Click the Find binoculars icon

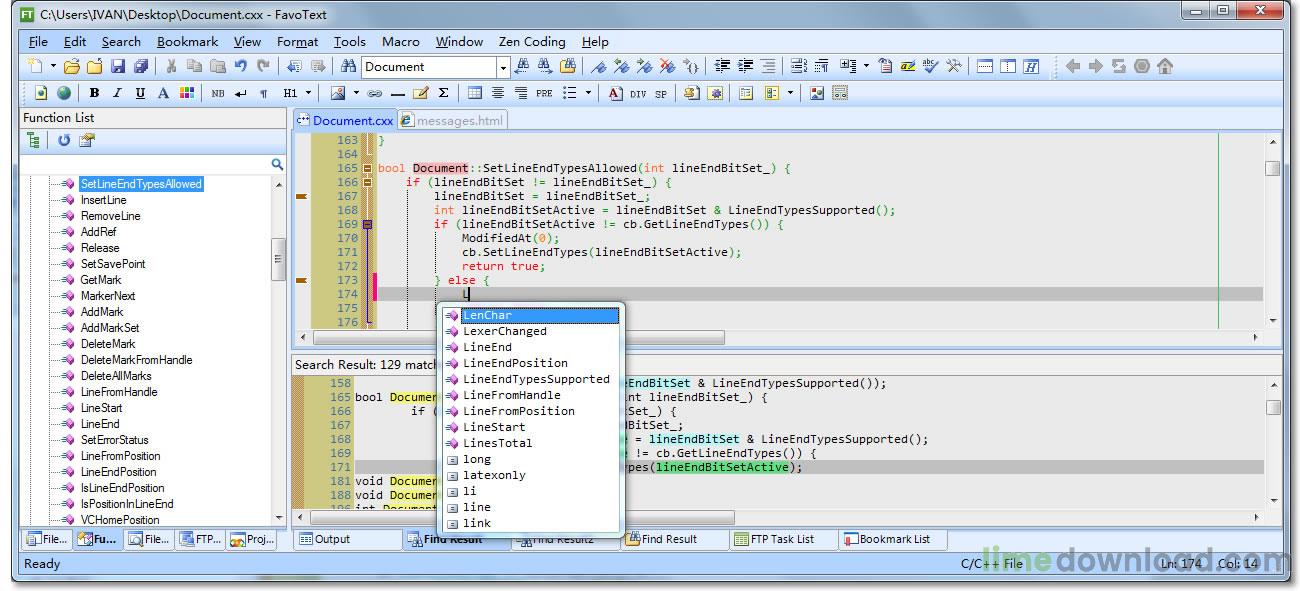pyautogui.click(x=348, y=67)
